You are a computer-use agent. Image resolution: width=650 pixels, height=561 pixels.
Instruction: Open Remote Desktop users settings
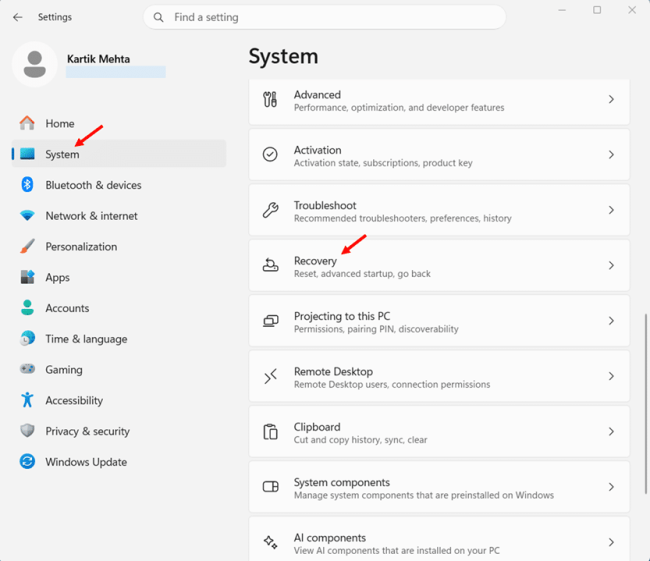pyautogui.click(x=439, y=376)
